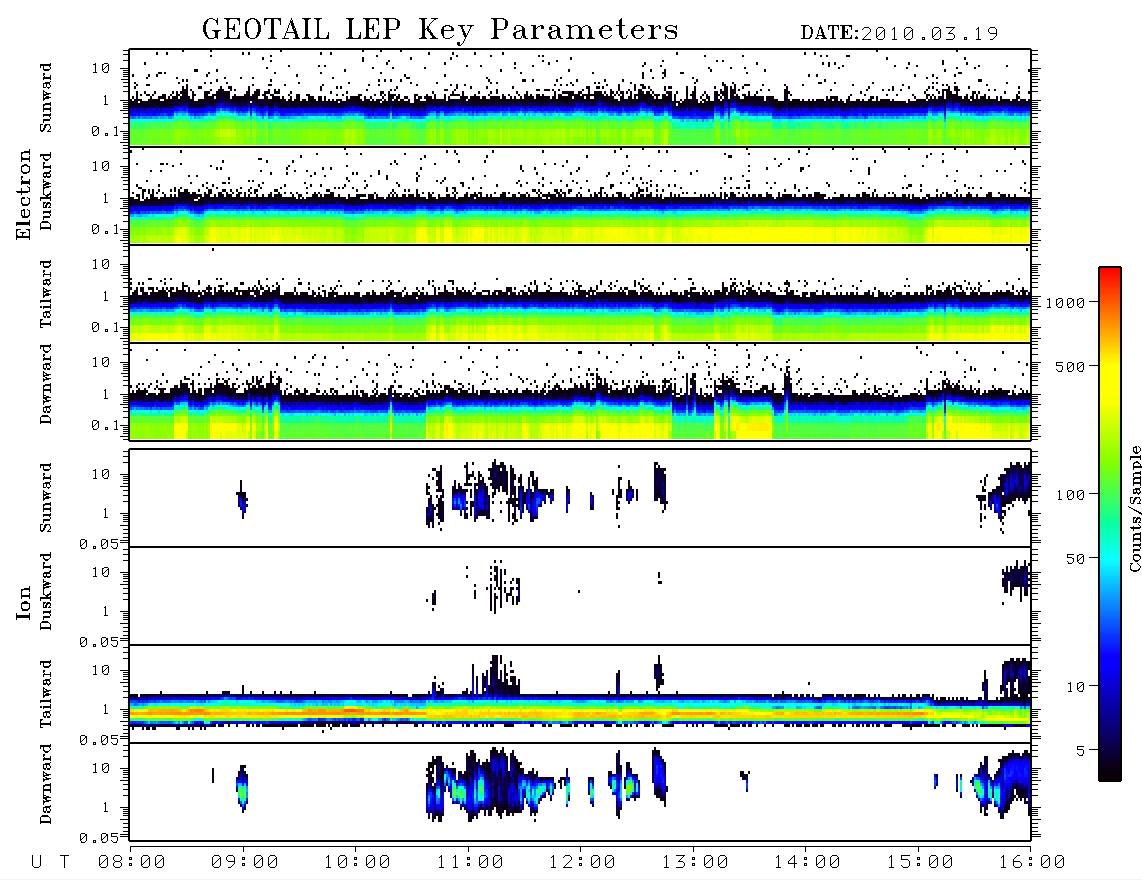Click the Electron Tailward panel label
The width and height of the screenshot is (1142, 880).
(x=46, y=293)
